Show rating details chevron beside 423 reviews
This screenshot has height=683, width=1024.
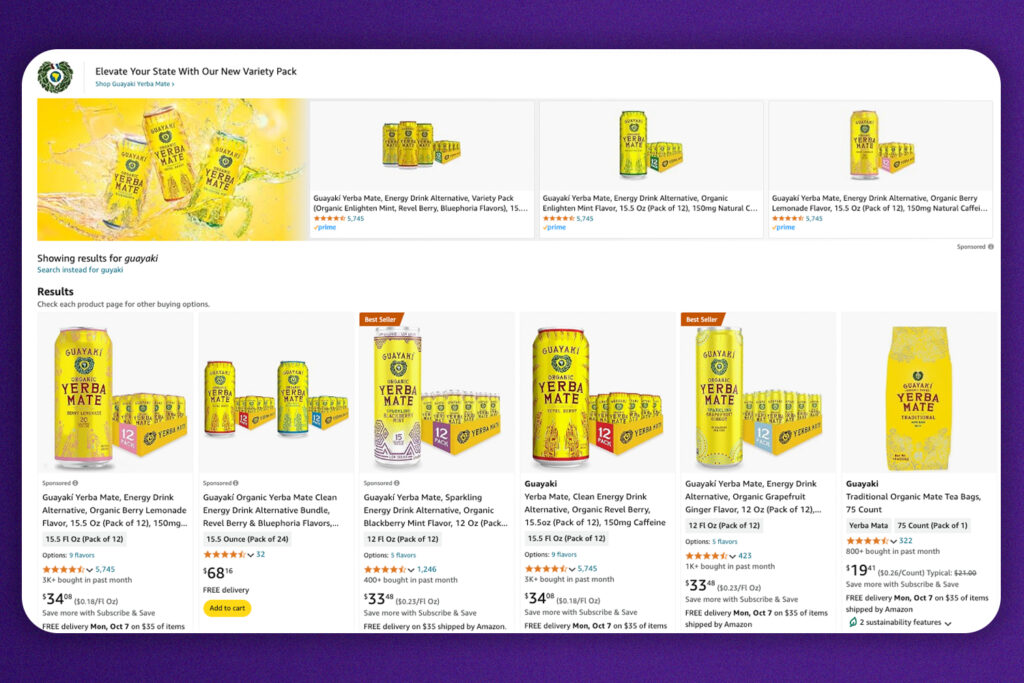tap(732, 555)
